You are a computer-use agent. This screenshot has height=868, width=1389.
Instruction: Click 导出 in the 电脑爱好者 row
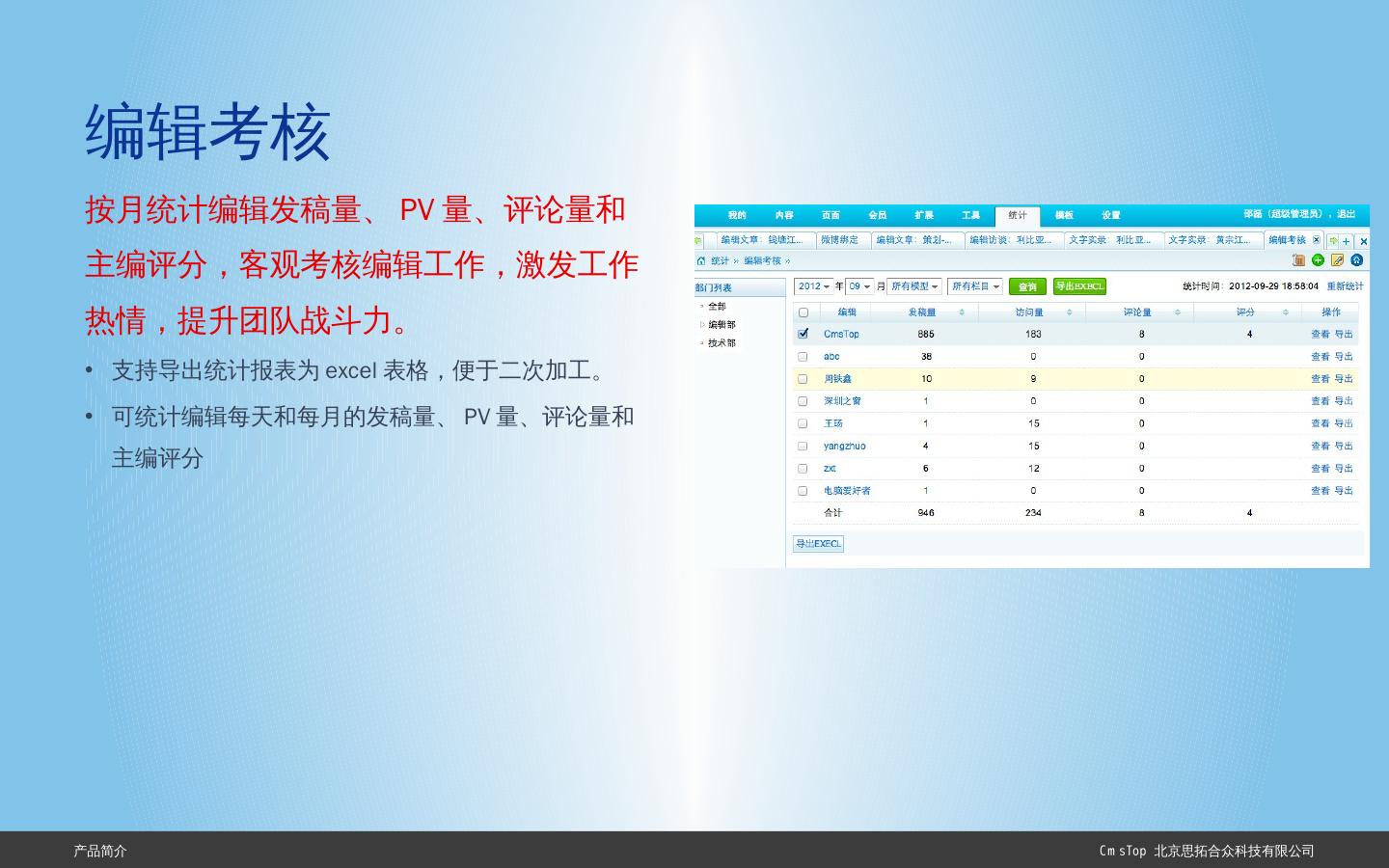pos(1344,491)
